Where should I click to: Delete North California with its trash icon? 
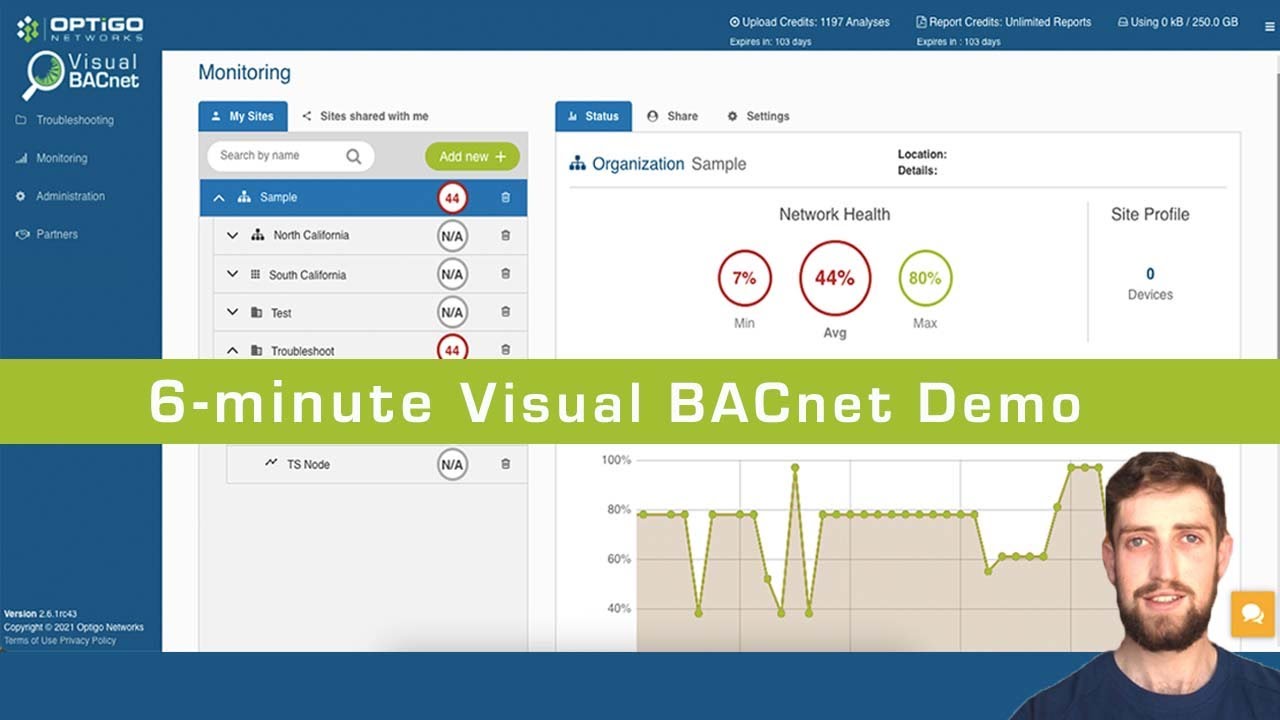[x=505, y=236]
